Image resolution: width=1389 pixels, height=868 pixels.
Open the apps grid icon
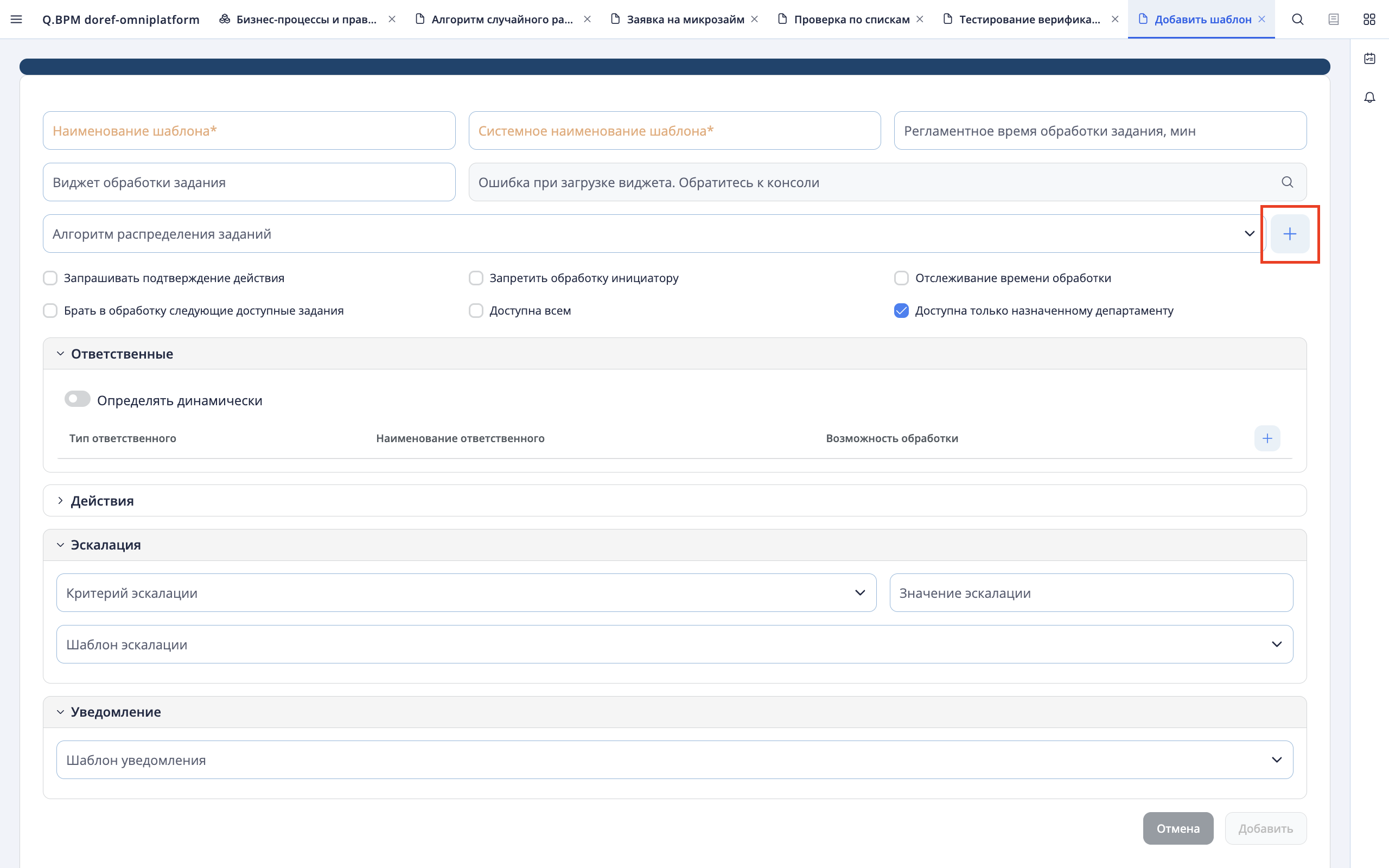[1369, 20]
